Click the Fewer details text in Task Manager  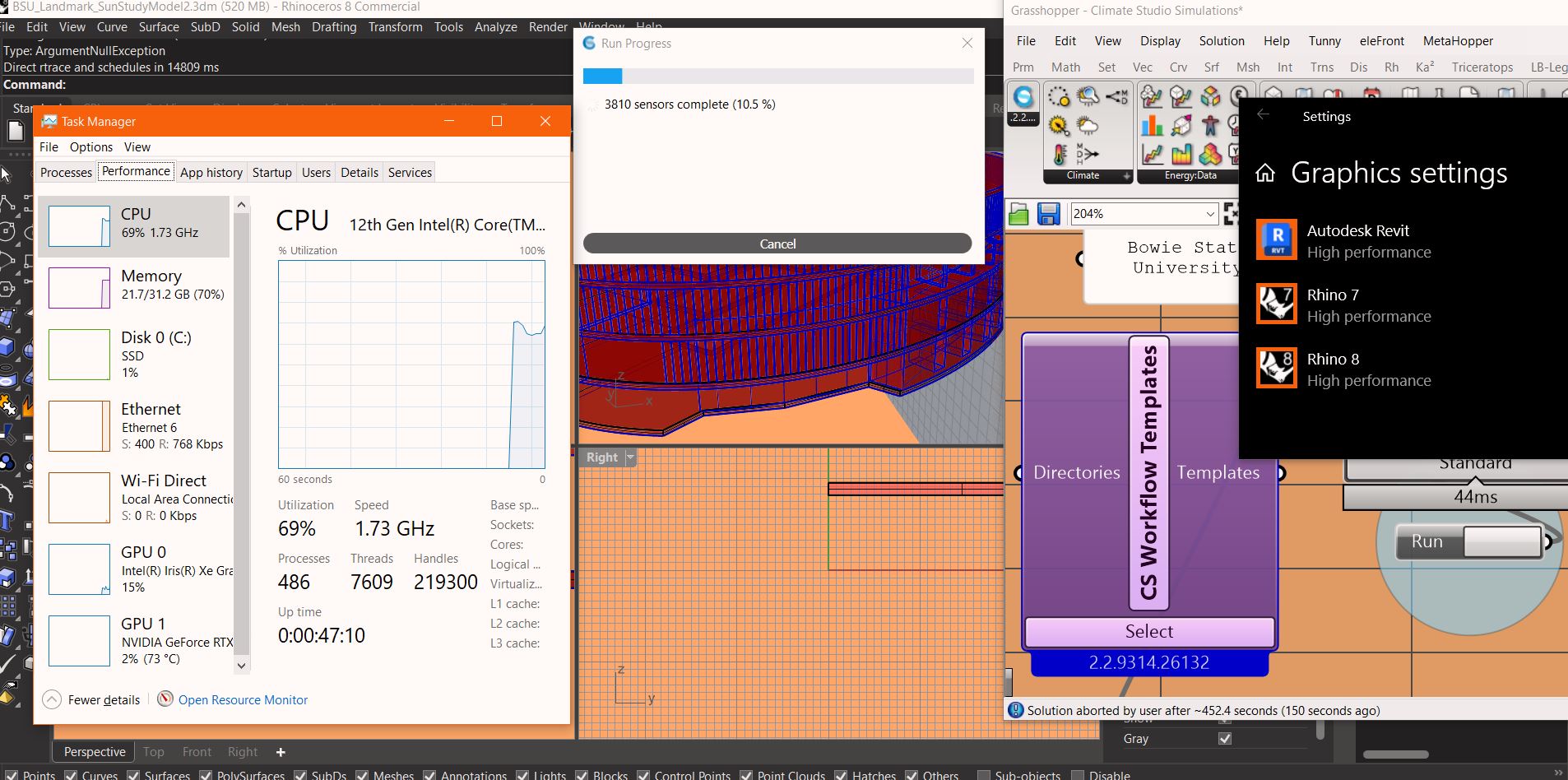104,699
